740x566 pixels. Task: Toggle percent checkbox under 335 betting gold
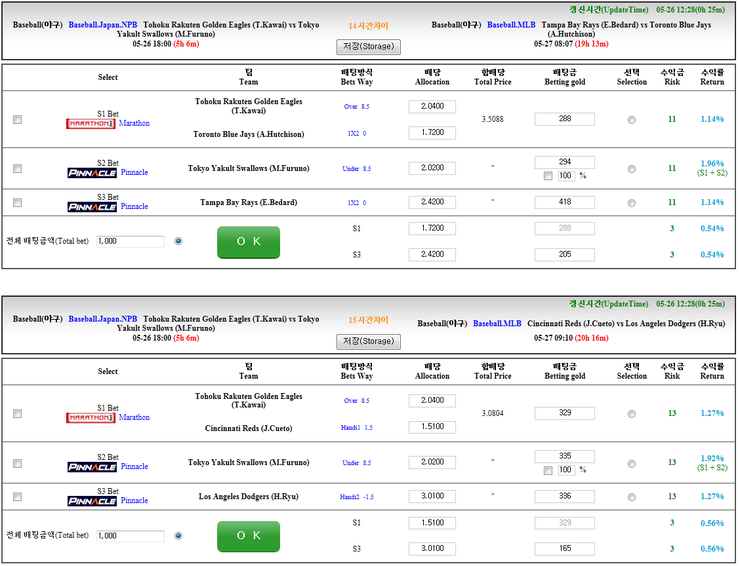click(x=548, y=470)
